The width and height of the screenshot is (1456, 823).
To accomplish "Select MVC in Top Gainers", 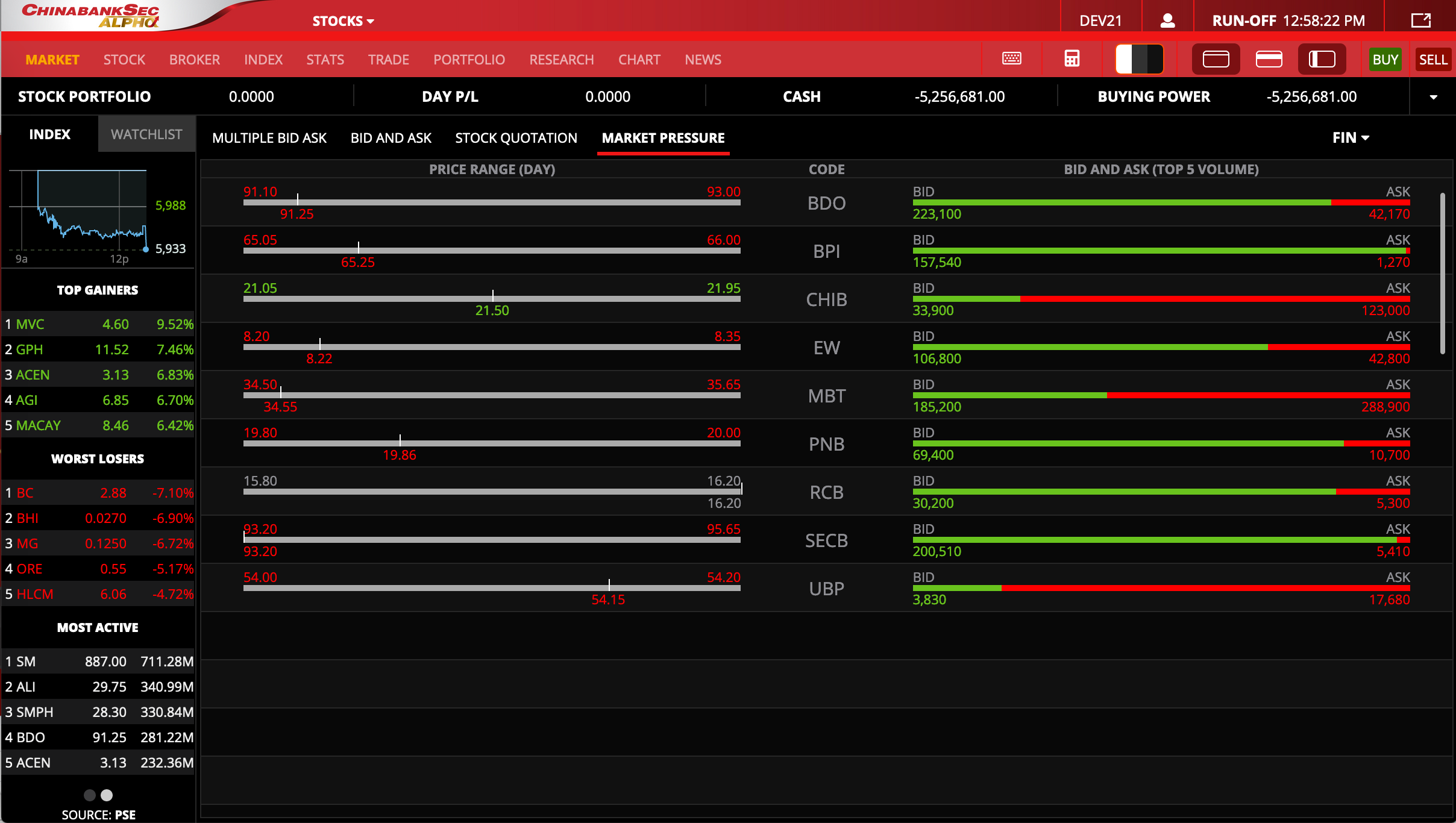I will (x=99, y=324).
